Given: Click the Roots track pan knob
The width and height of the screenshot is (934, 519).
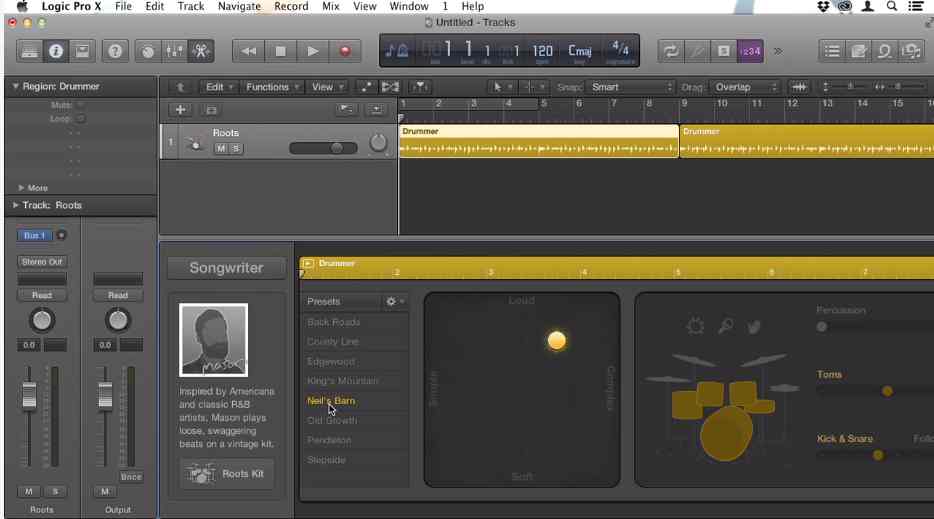Looking at the screenshot, I should pyautogui.click(x=378, y=143).
